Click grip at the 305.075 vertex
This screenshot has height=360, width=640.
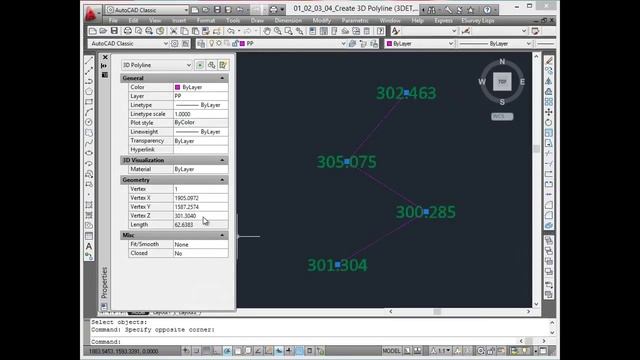point(347,162)
